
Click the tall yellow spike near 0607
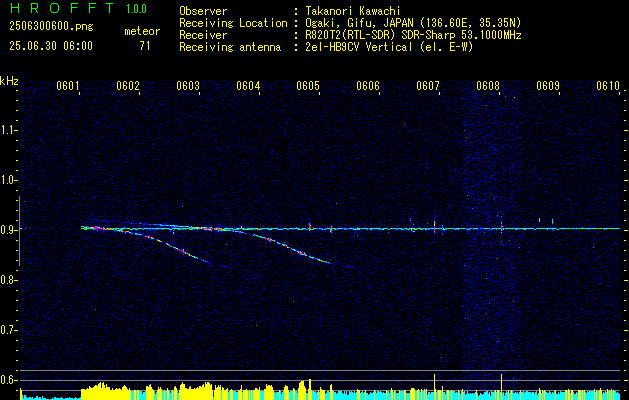[434, 387]
